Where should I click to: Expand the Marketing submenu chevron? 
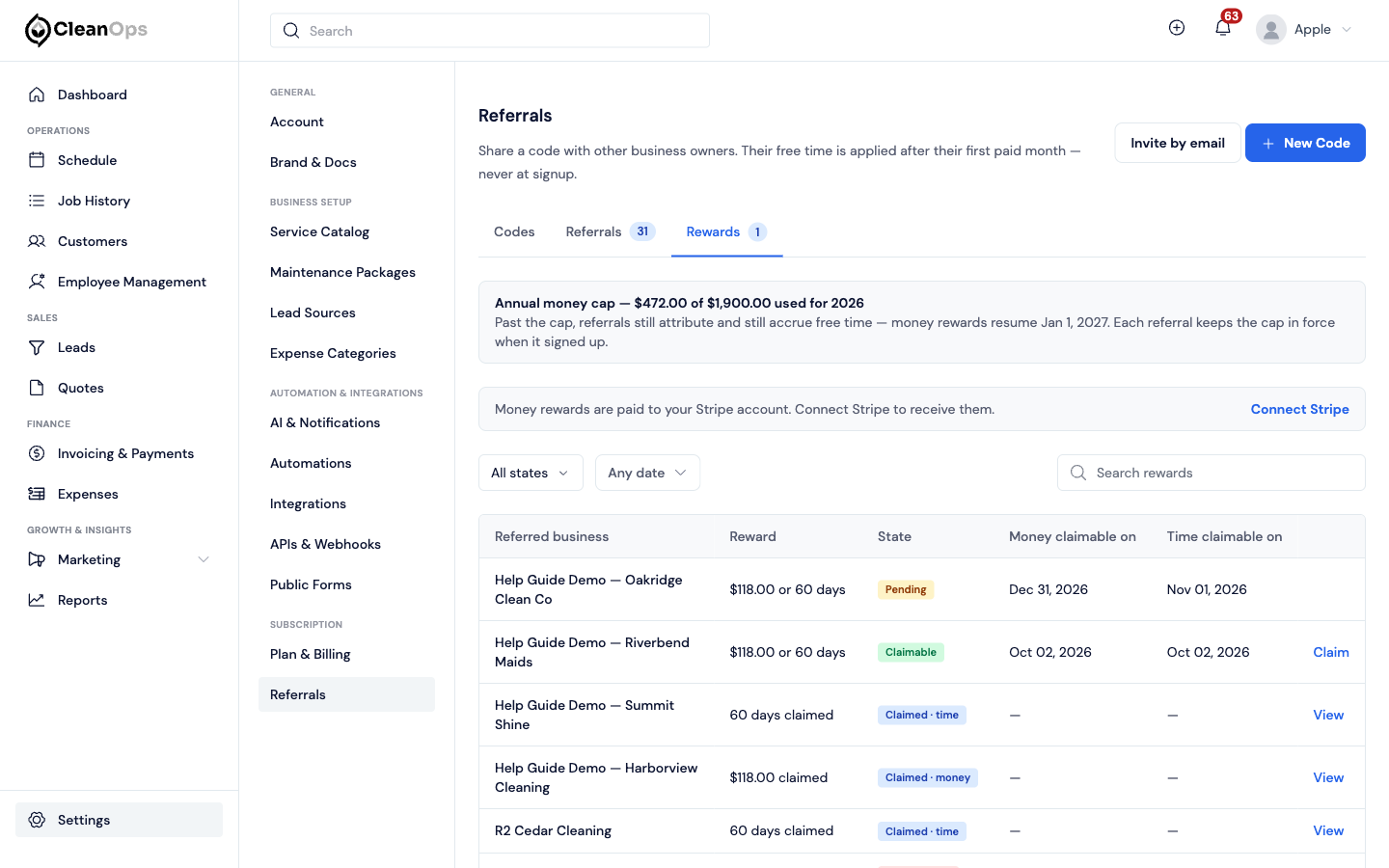pos(204,559)
